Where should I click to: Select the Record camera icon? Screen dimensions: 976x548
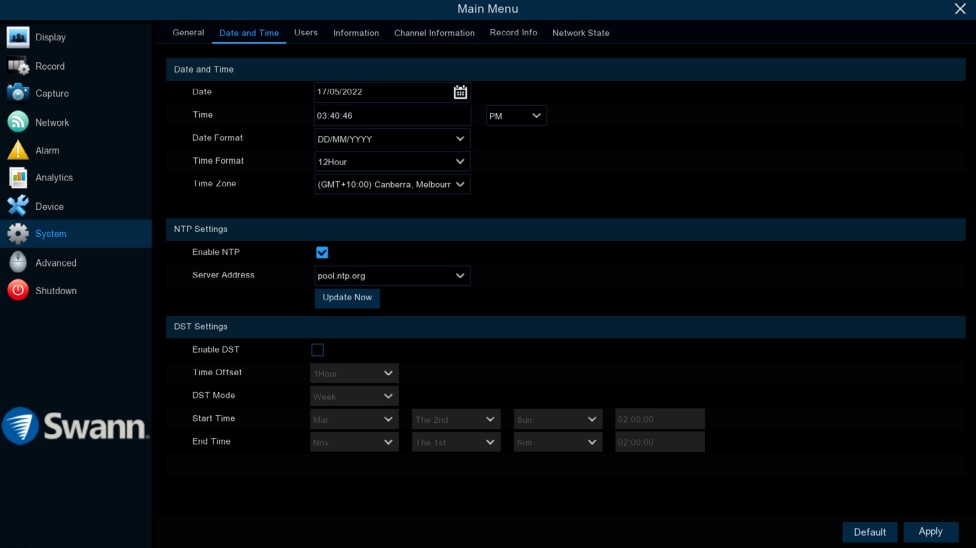coord(18,66)
